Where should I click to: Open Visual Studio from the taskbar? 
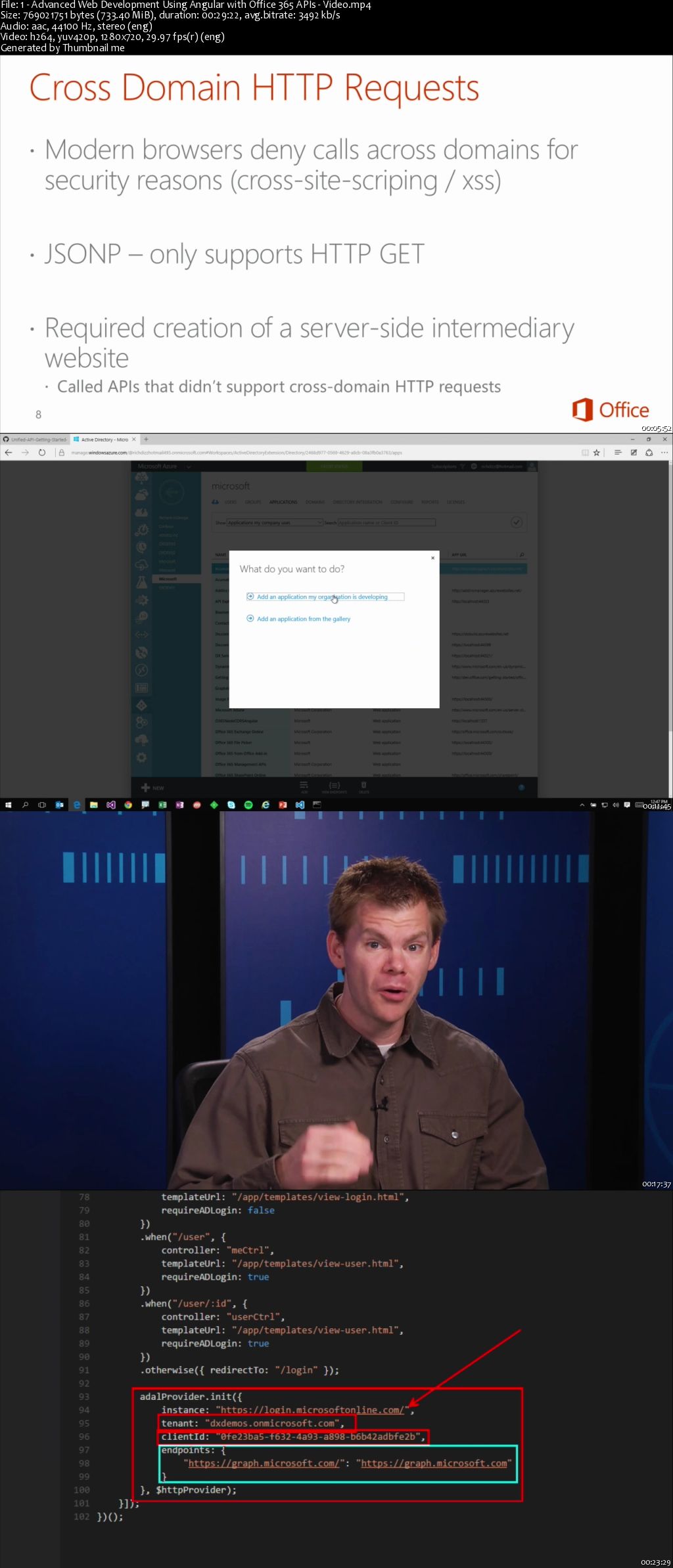(x=111, y=805)
